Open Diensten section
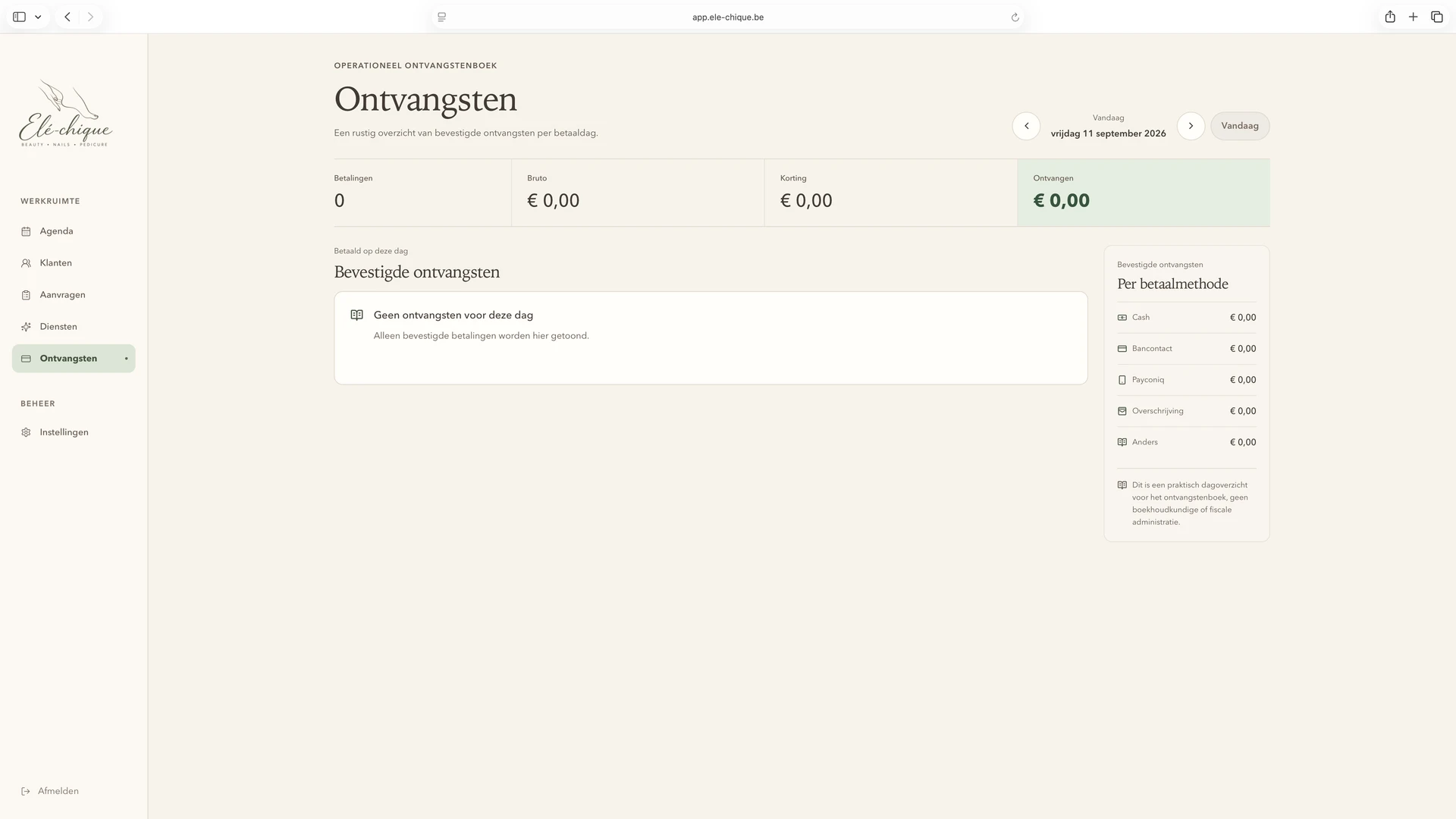This screenshot has width=1456, height=819. [74, 327]
